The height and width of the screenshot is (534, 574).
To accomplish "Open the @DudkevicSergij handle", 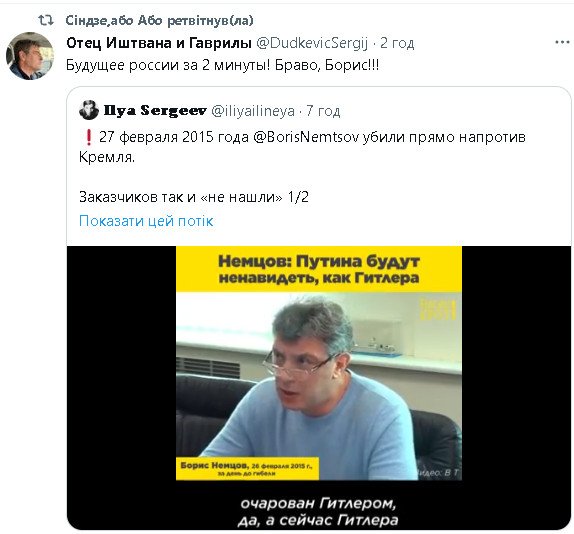I will pos(312,43).
